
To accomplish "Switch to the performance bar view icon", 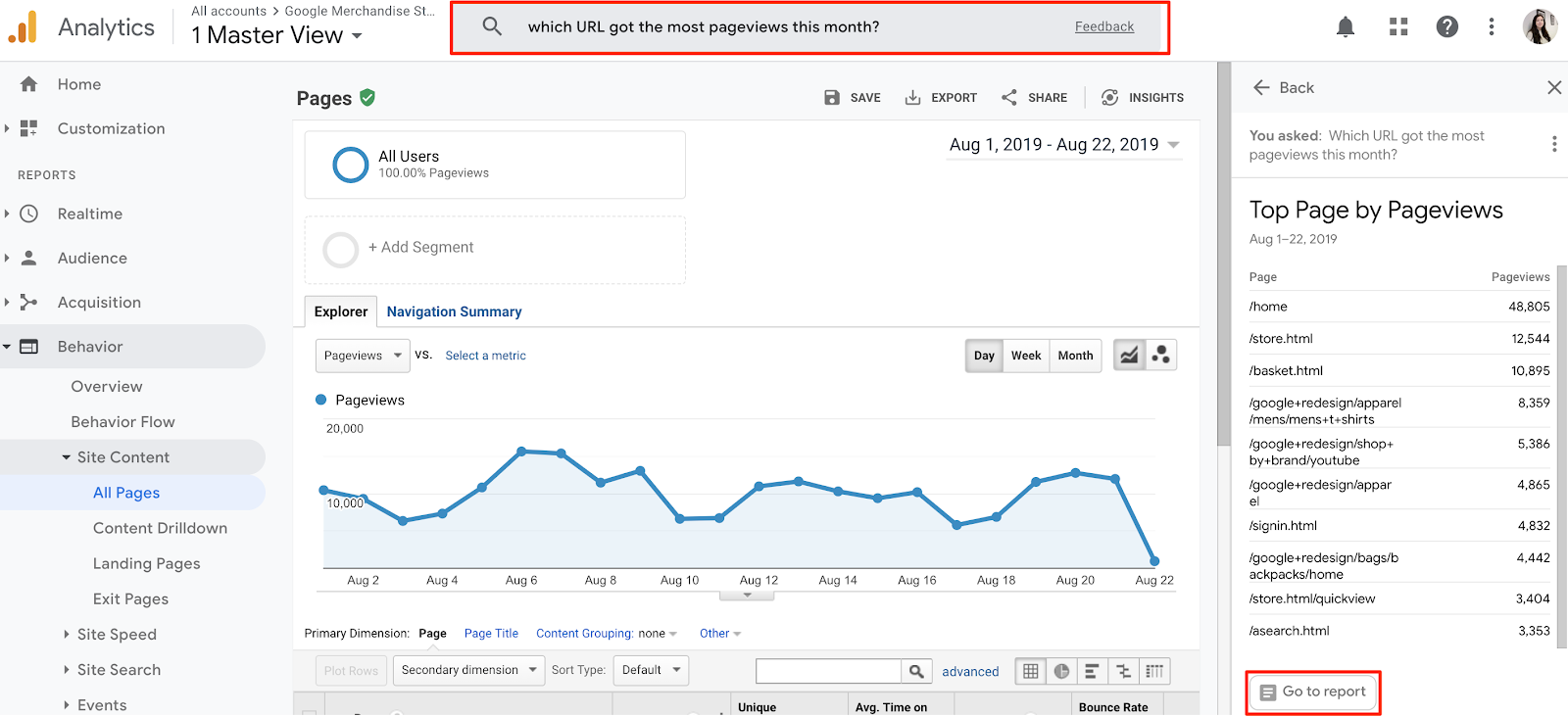I will [1093, 671].
